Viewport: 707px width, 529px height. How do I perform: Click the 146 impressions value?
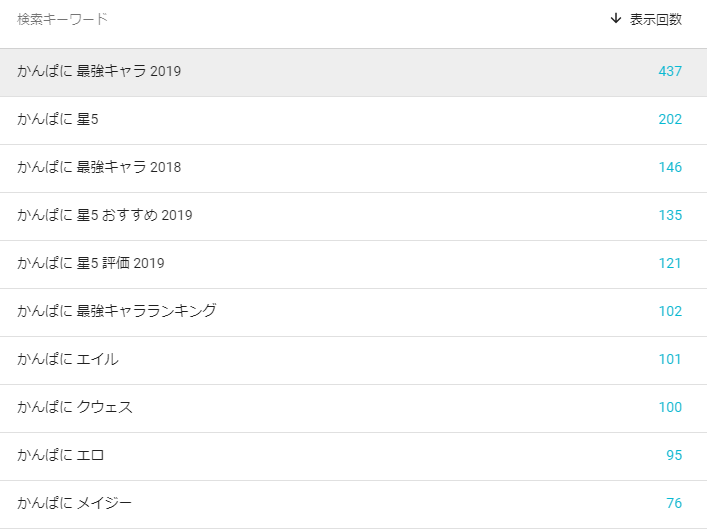click(x=670, y=167)
